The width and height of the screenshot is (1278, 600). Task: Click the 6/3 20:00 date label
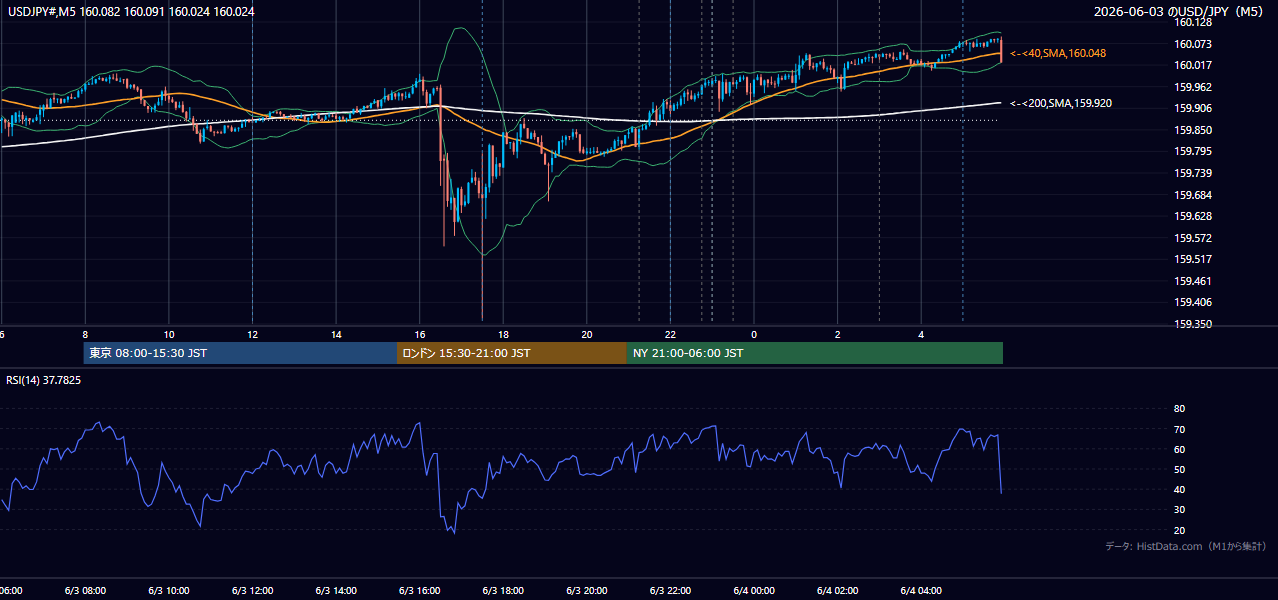(587, 590)
